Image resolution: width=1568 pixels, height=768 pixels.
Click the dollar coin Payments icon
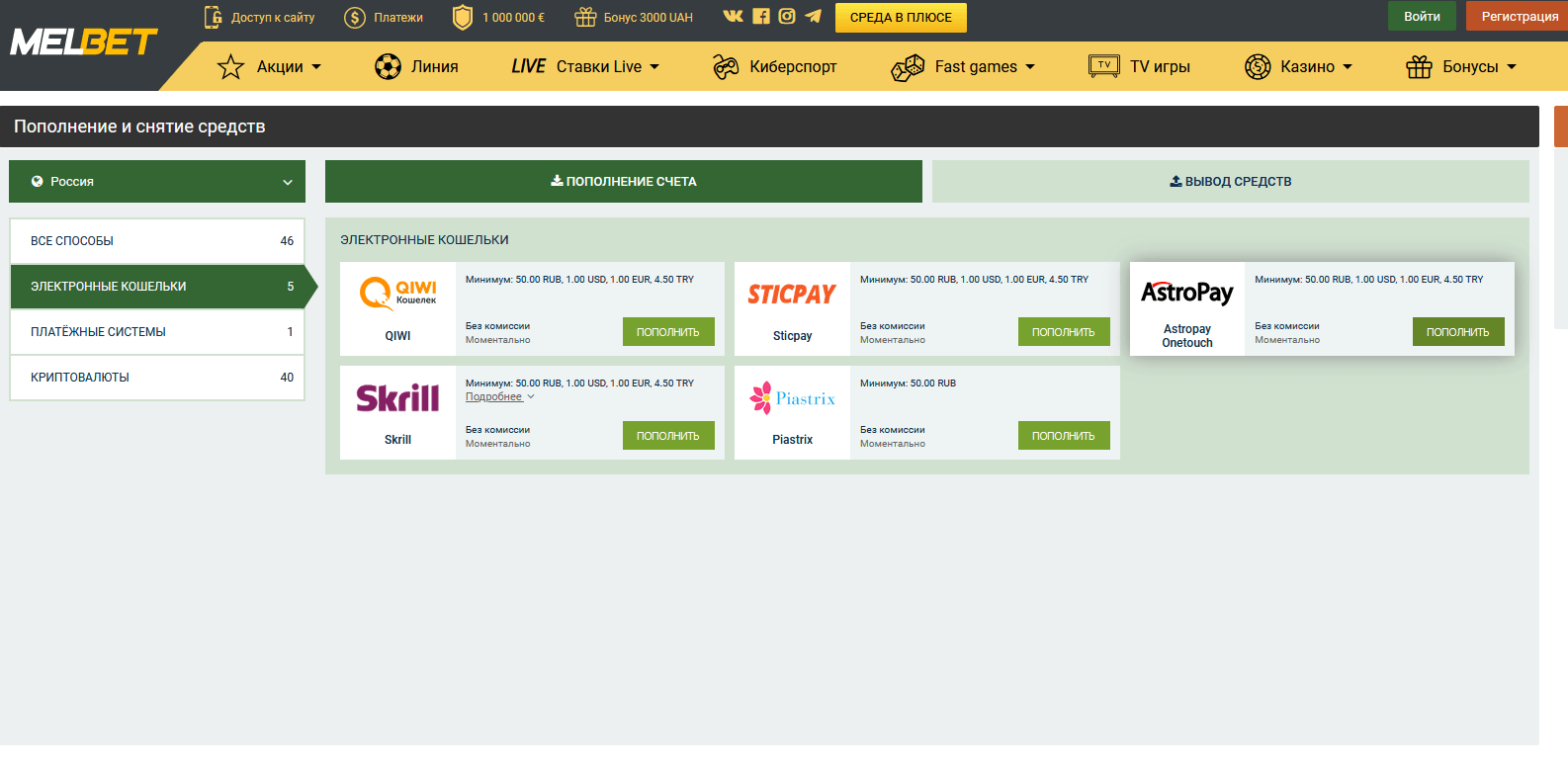pos(355,18)
